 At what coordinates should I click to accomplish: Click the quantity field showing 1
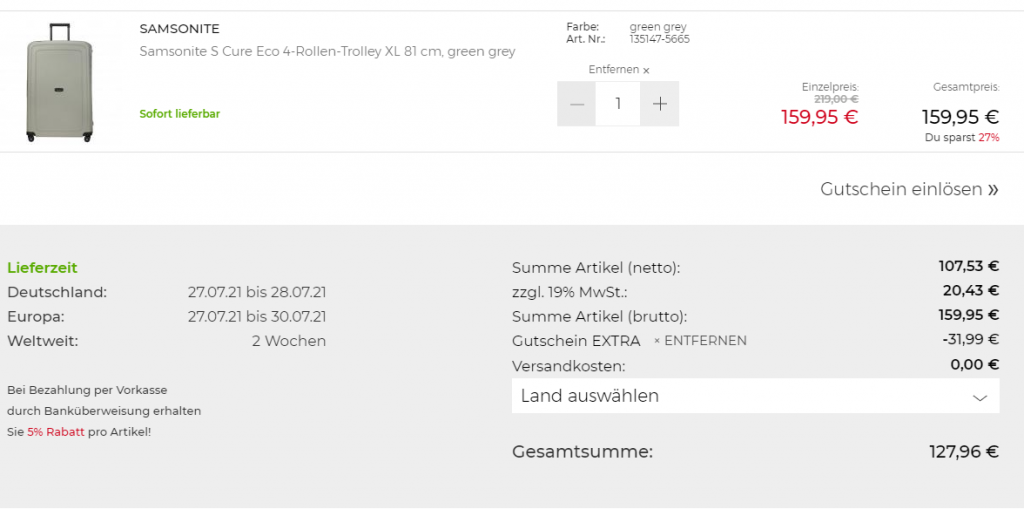point(618,104)
